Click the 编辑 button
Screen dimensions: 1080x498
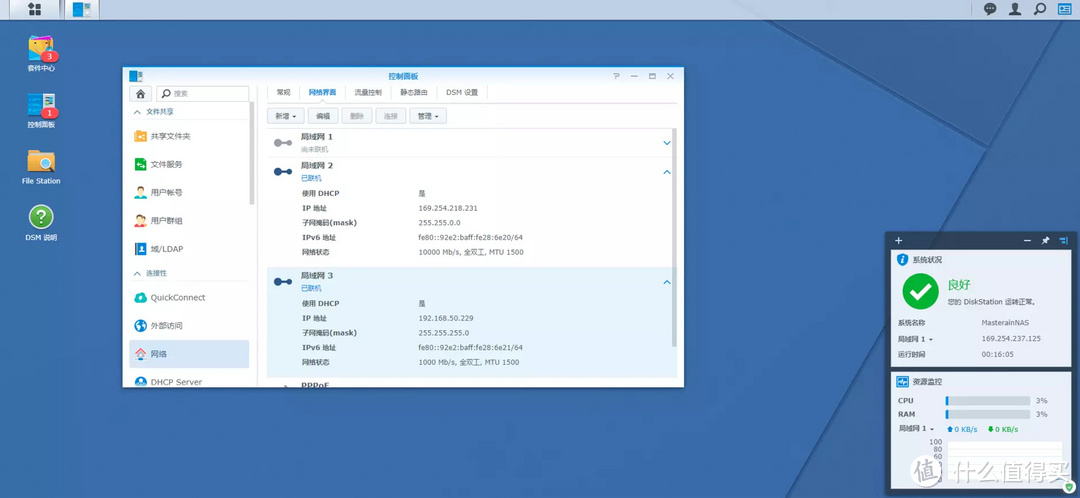coord(323,116)
